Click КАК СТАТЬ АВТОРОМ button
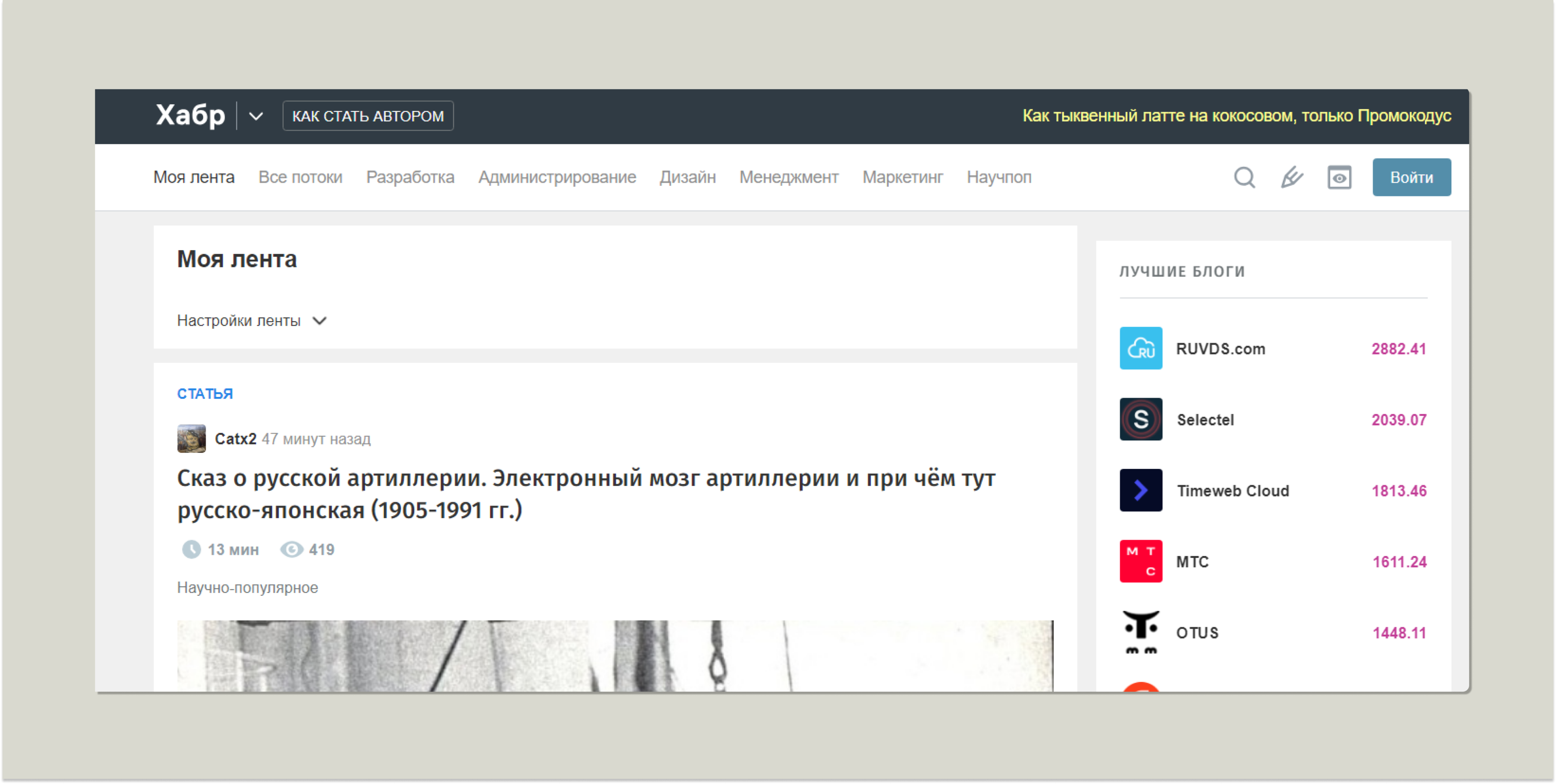Screen dimensions: 1556x784 (368, 115)
